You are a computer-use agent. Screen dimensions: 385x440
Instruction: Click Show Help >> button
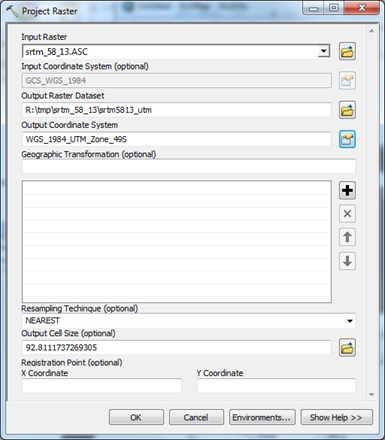(x=337, y=417)
